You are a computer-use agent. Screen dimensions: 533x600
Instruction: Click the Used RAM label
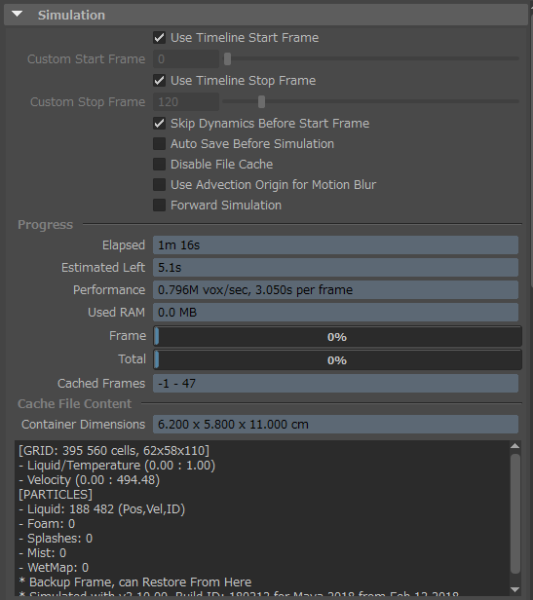[116, 312]
